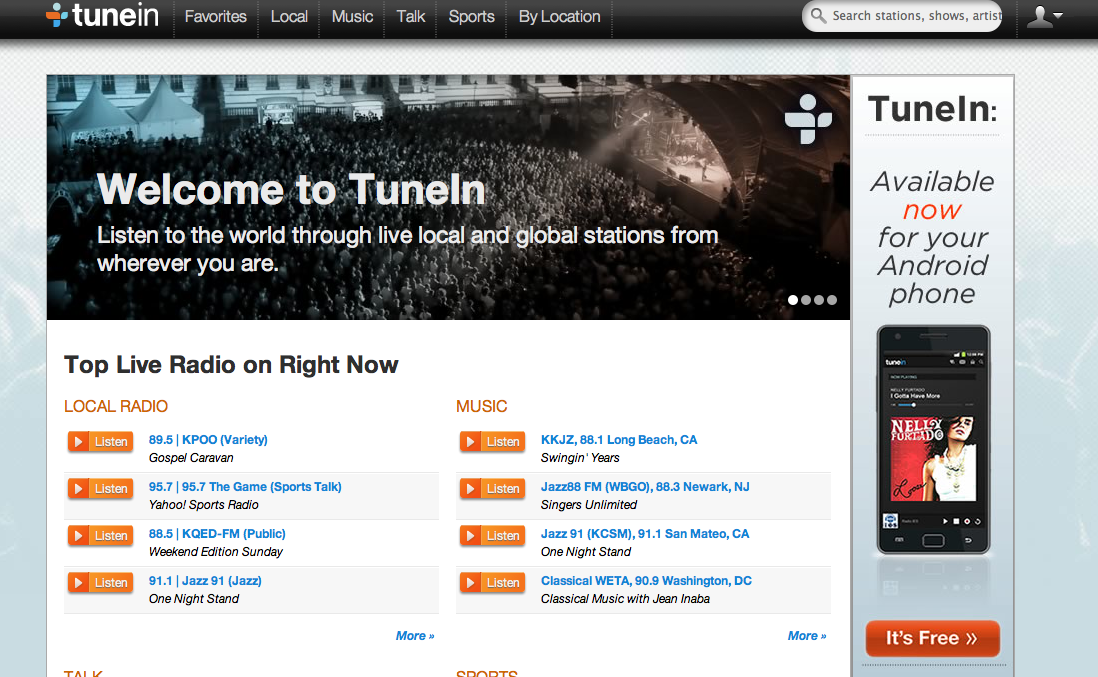The width and height of the screenshot is (1098, 677).
Task: Select the third banner slide dot
Action: [x=819, y=300]
